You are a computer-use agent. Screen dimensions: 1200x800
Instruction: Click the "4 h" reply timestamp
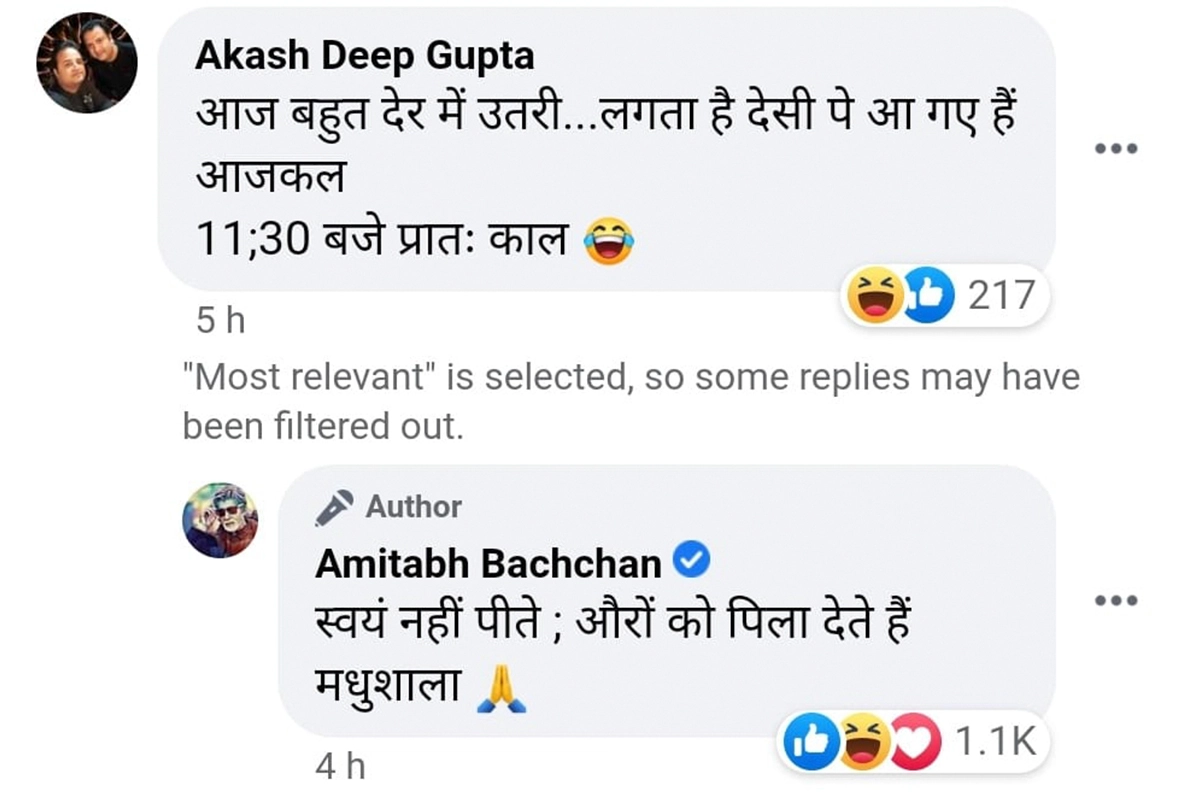point(340,767)
